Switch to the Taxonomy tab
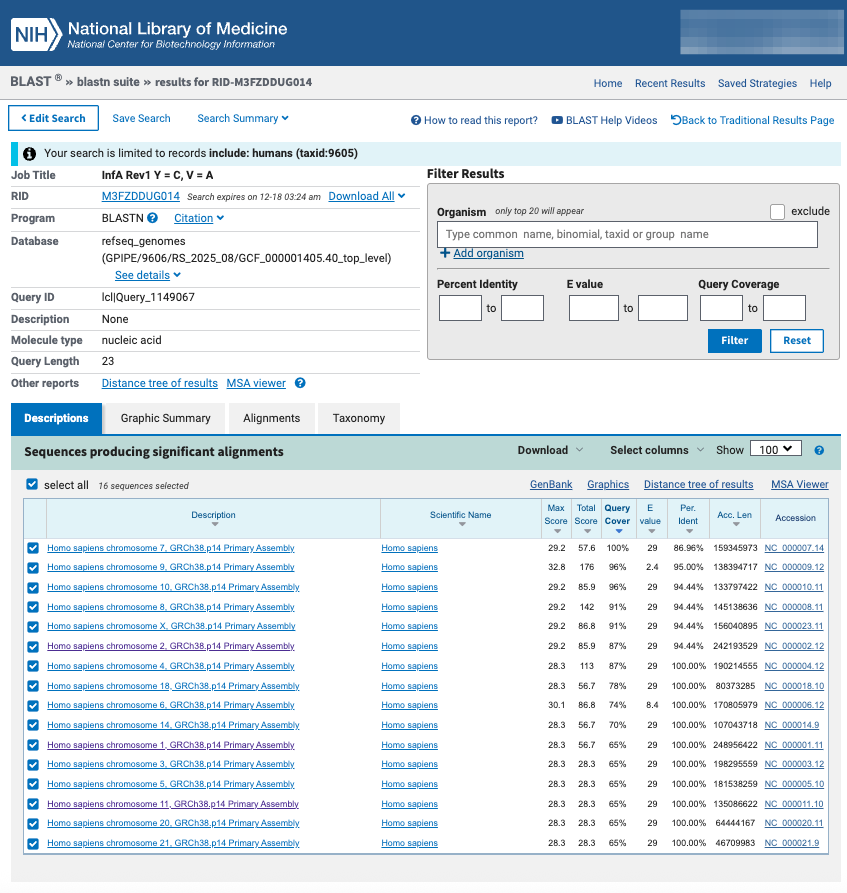 coord(359,418)
